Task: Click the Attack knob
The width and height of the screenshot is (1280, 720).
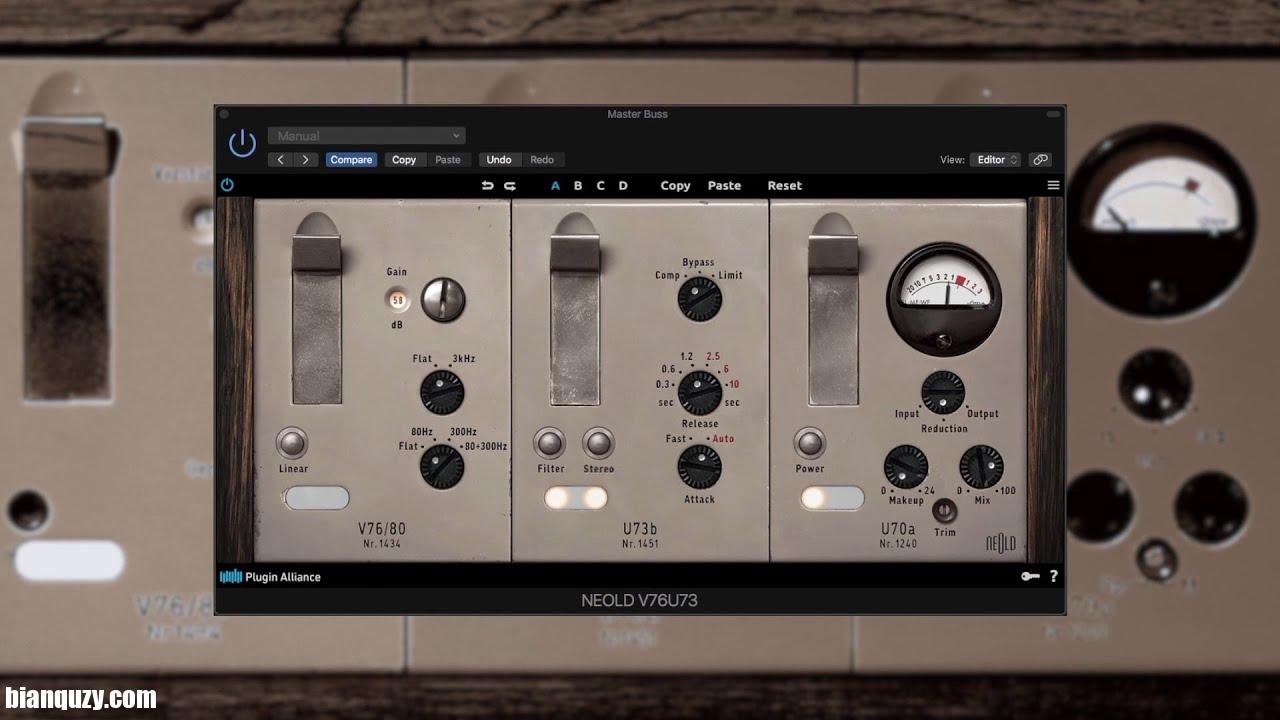Action: (700, 467)
